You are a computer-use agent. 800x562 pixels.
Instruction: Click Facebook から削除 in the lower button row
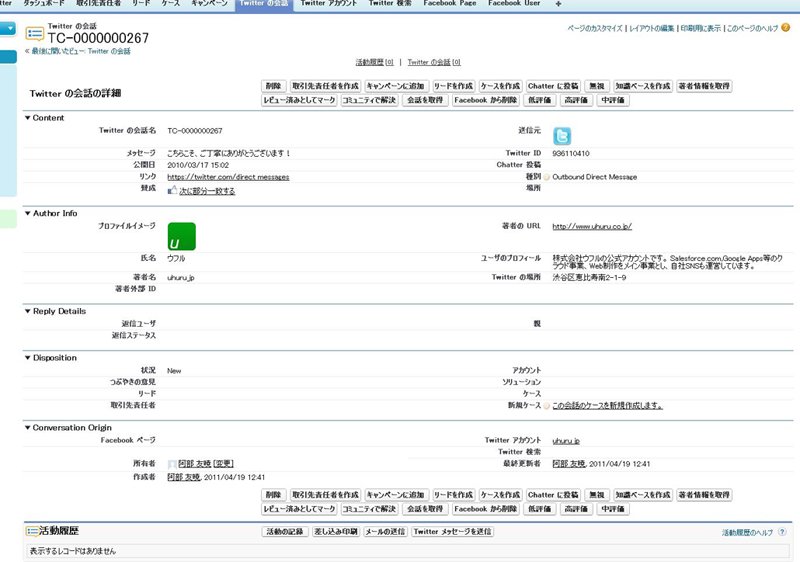pos(486,509)
